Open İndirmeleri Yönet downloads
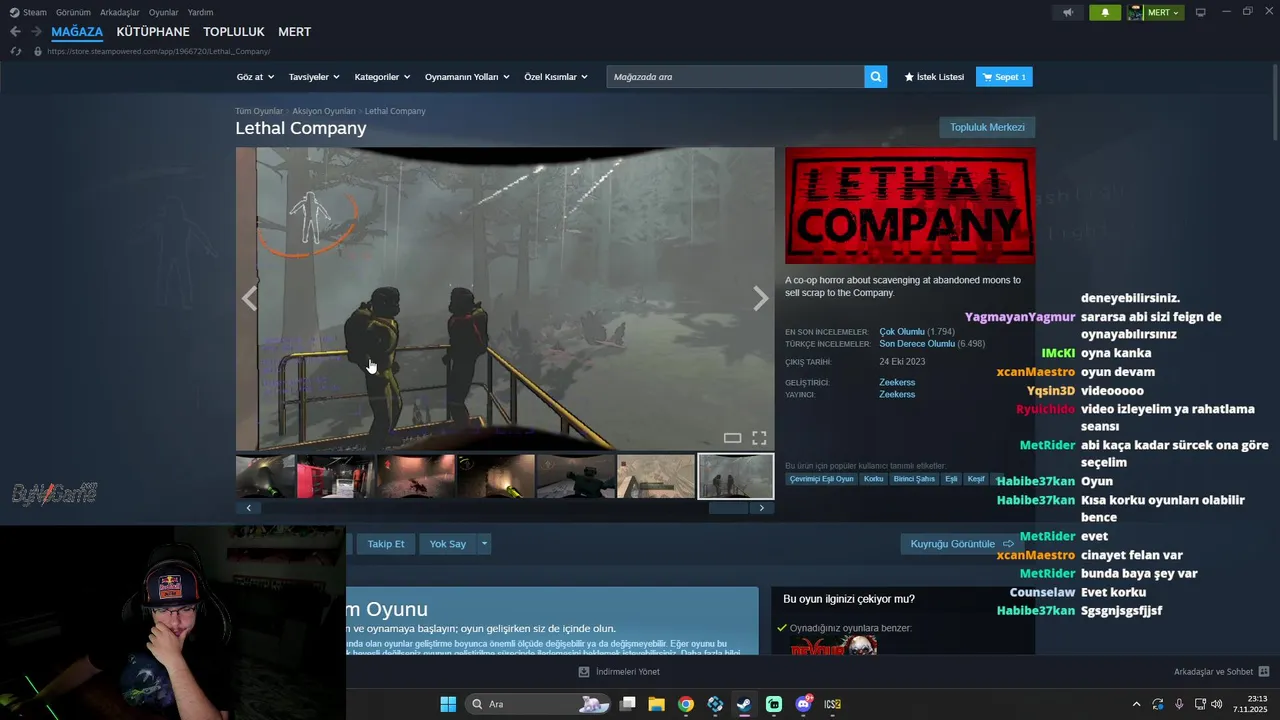The width and height of the screenshot is (1280, 720). tap(619, 672)
